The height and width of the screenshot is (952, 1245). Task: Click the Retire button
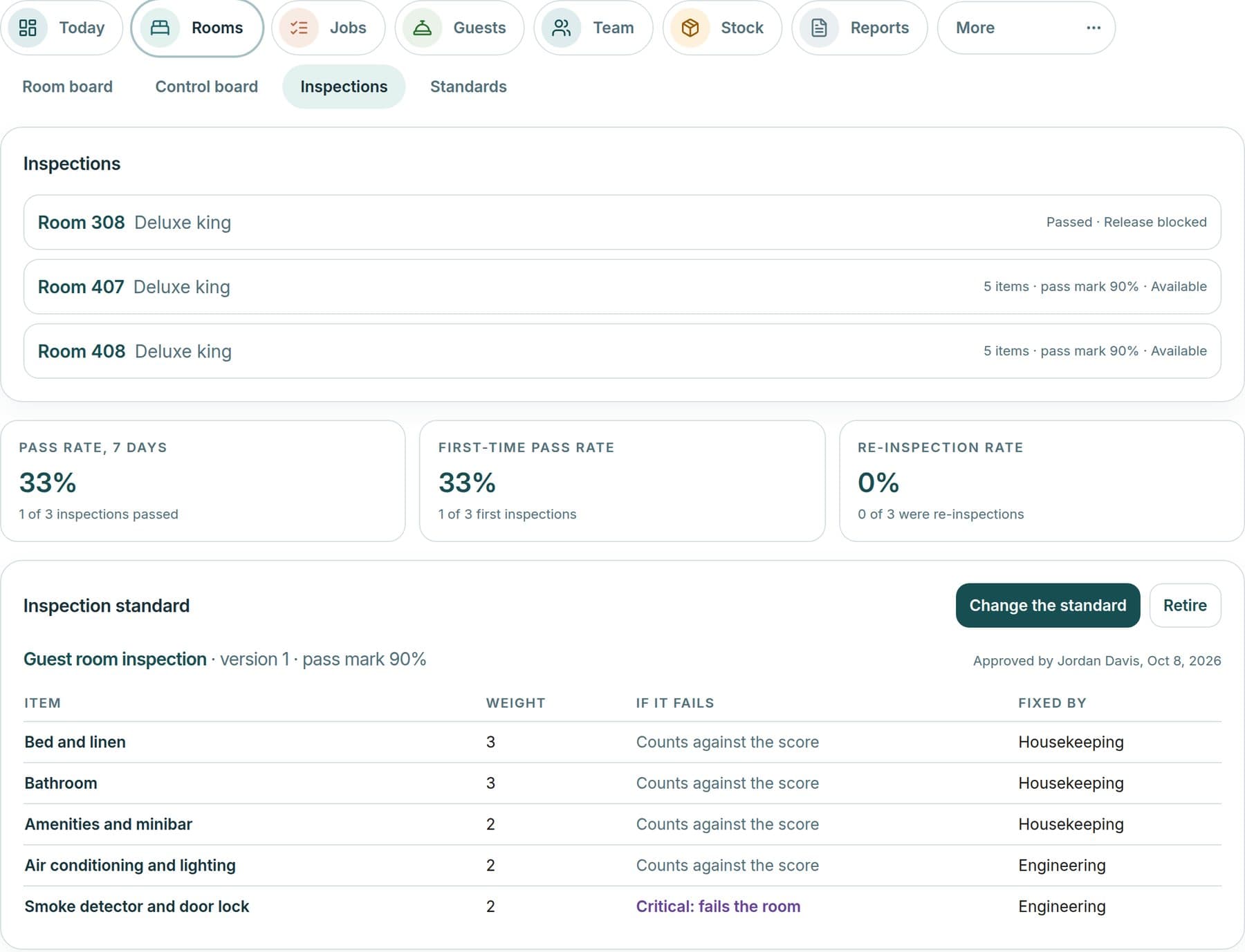(1185, 606)
